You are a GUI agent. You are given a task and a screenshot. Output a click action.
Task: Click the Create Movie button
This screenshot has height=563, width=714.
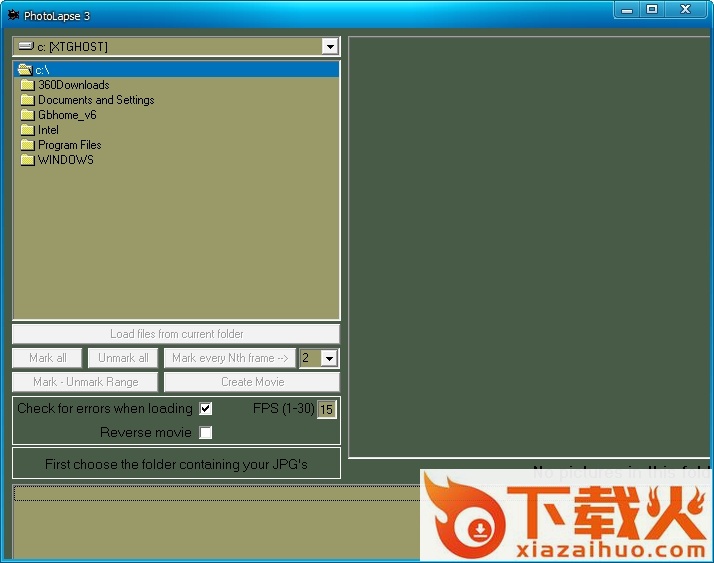252,382
